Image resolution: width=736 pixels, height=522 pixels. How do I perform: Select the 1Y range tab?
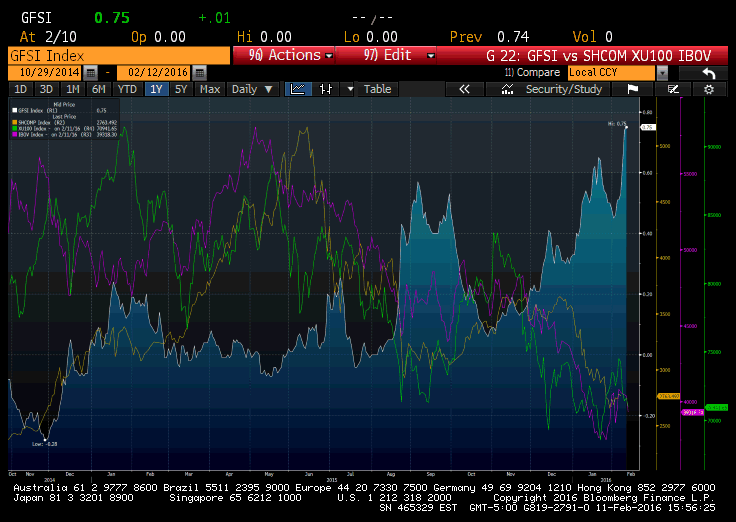[x=156, y=89]
